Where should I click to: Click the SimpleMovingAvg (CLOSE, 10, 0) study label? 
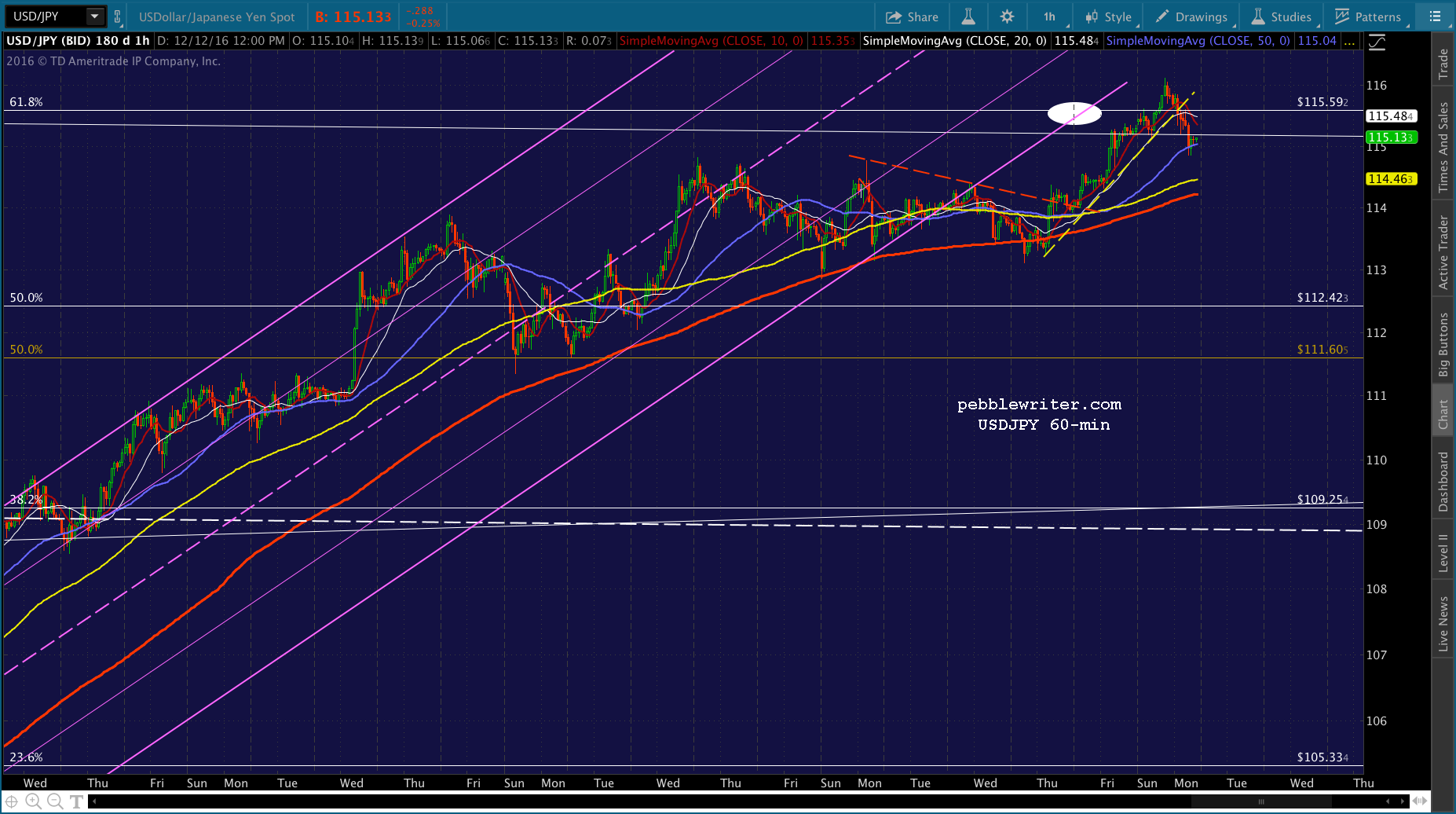pyautogui.click(x=711, y=41)
